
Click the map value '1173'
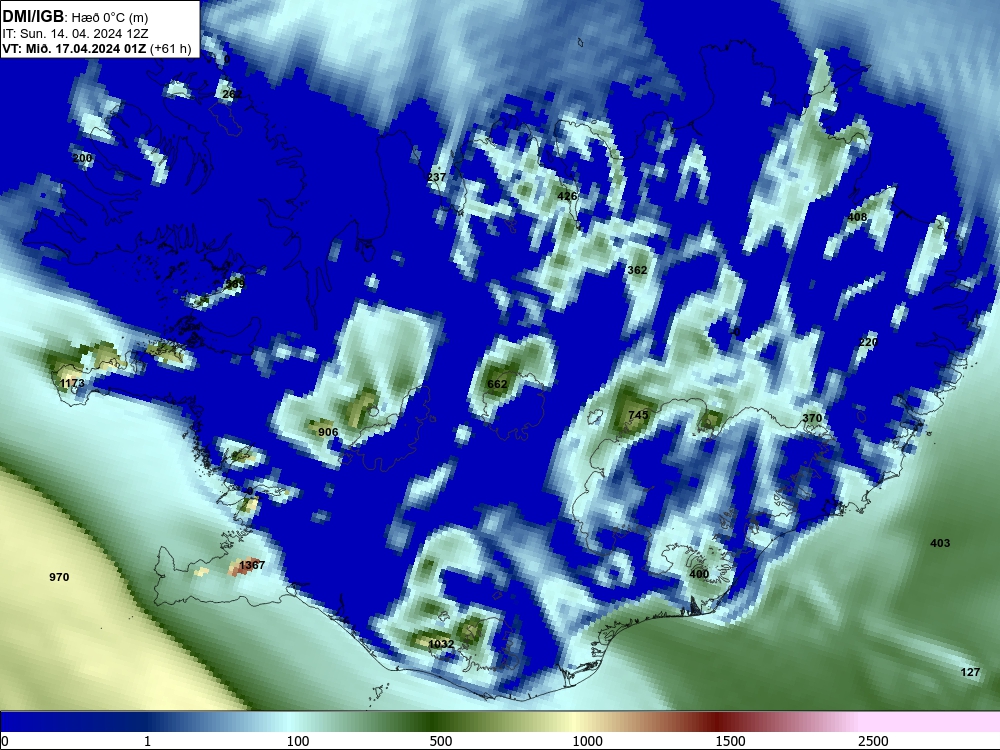pyautogui.click(x=72, y=383)
